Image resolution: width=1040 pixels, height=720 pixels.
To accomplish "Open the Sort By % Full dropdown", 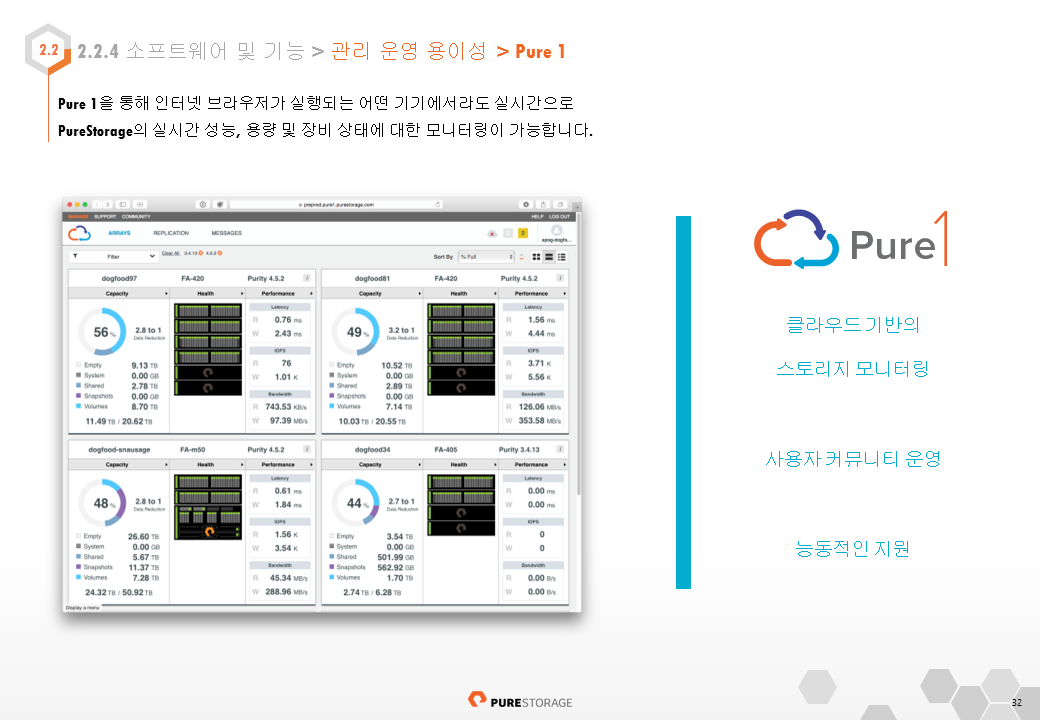I will 486,257.
